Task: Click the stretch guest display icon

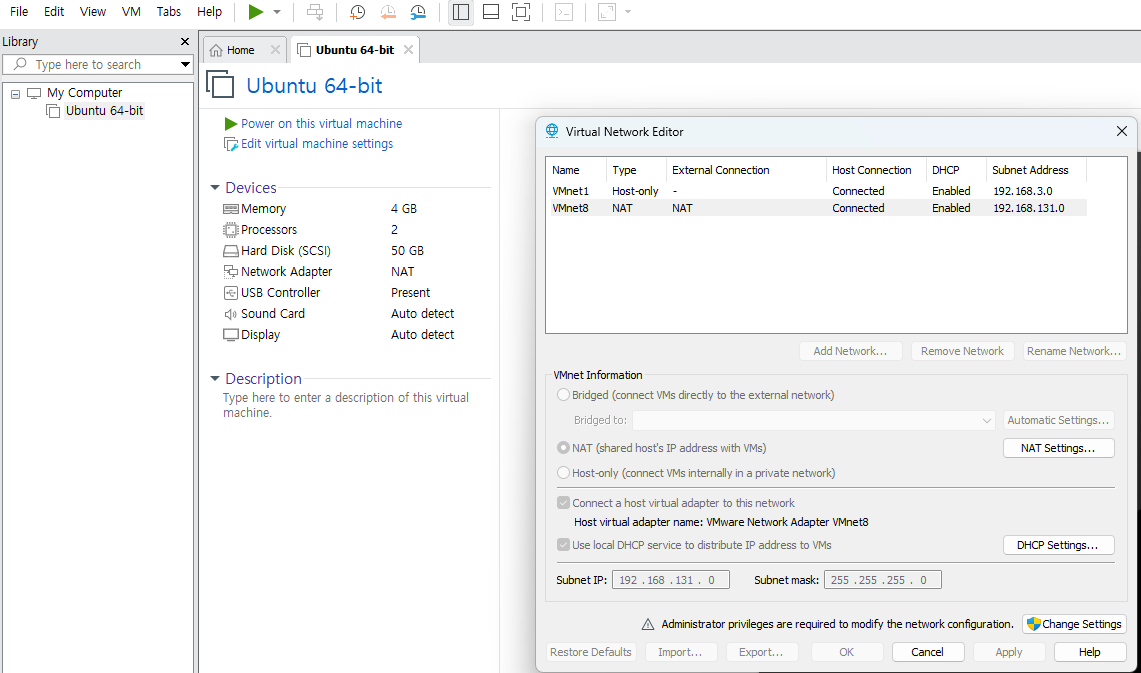Action: coord(607,12)
